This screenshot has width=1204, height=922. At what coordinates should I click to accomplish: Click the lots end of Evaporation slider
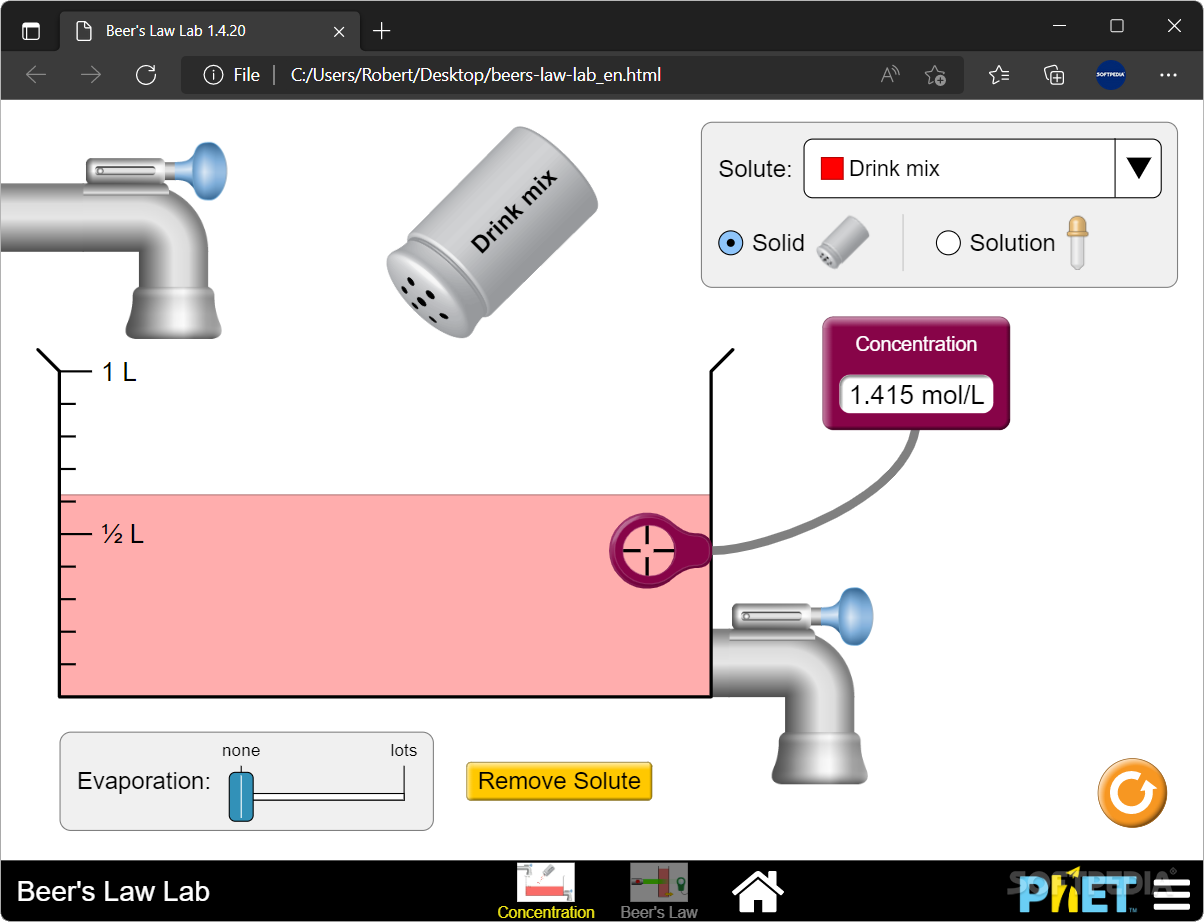coord(404,784)
